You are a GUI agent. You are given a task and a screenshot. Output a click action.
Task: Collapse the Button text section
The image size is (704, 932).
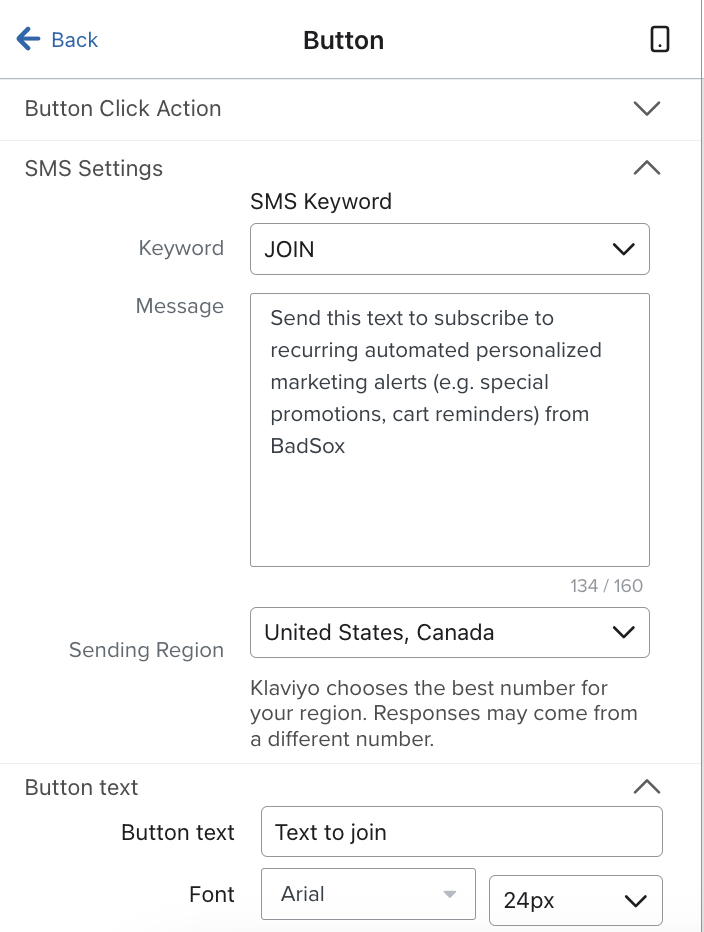[647, 787]
